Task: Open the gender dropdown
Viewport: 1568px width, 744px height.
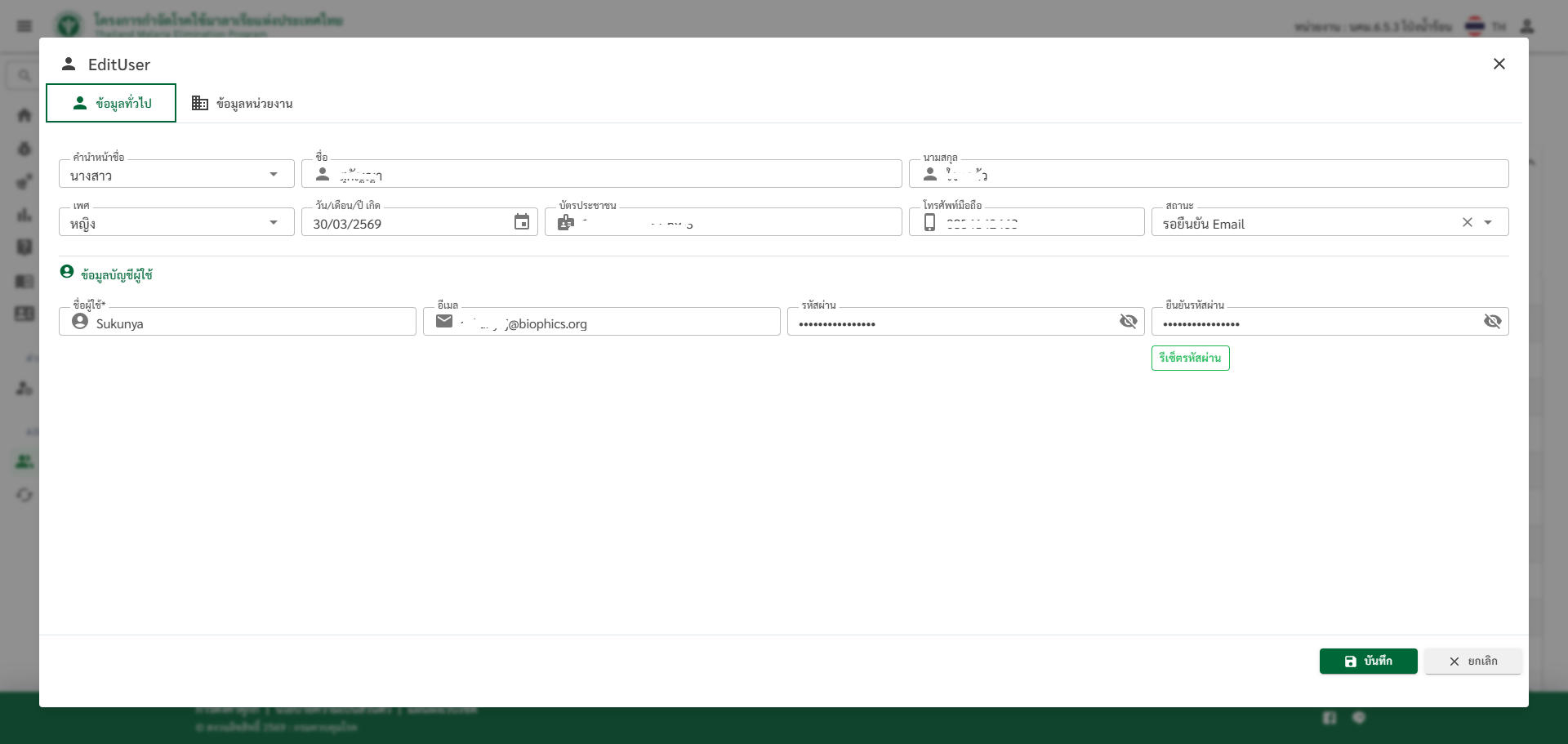Action: pyautogui.click(x=274, y=223)
